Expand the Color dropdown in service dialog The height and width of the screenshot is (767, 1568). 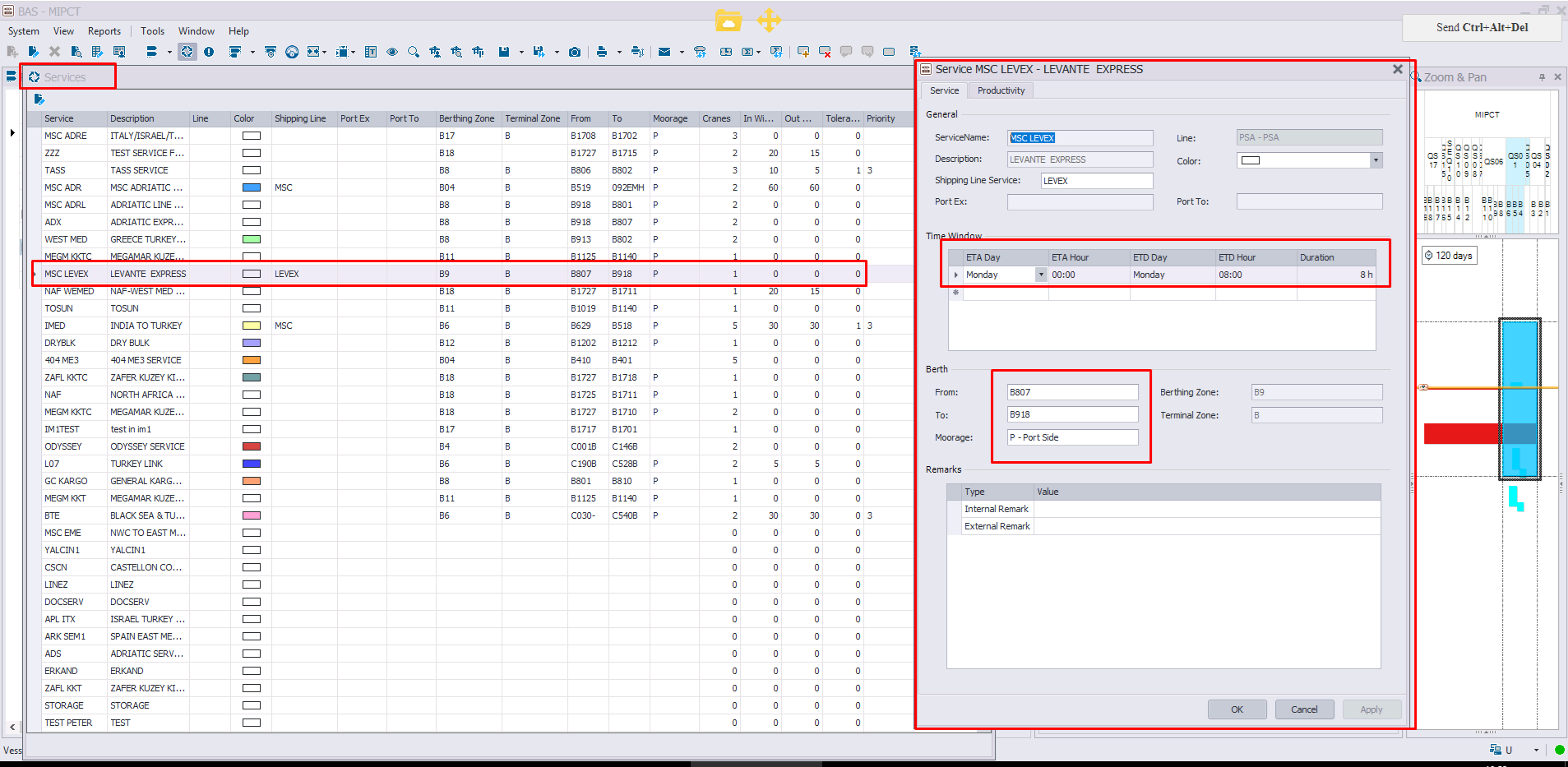[x=1376, y=160]
